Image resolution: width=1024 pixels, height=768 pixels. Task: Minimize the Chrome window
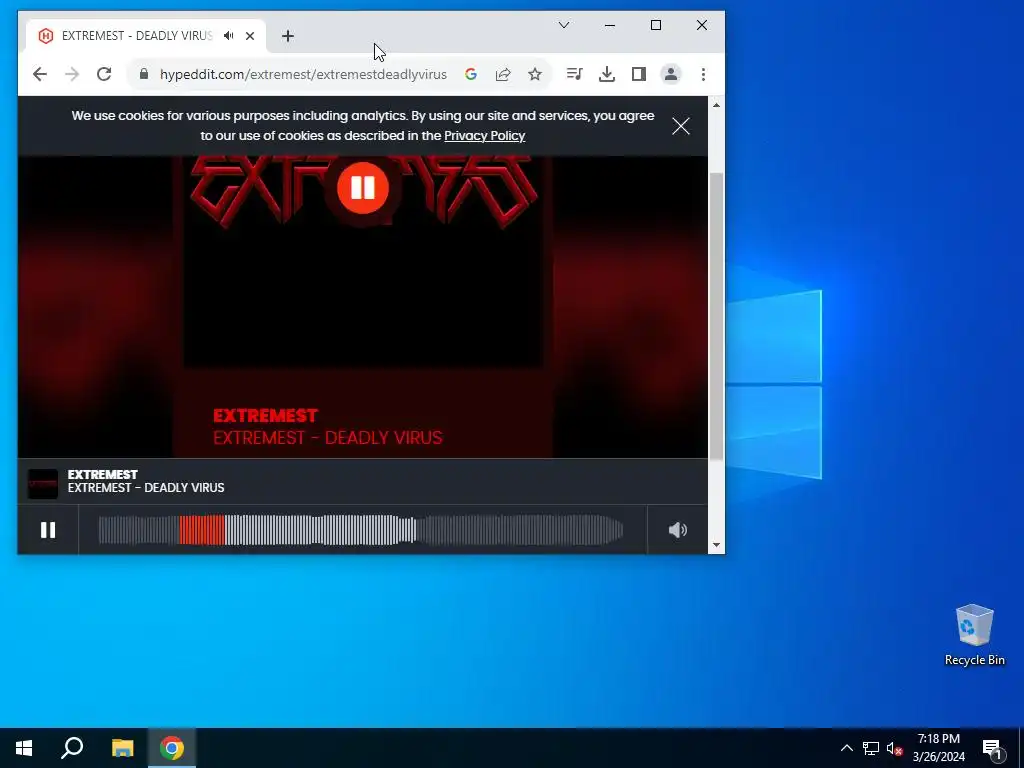pyautogui.click(x=610, y=25)
